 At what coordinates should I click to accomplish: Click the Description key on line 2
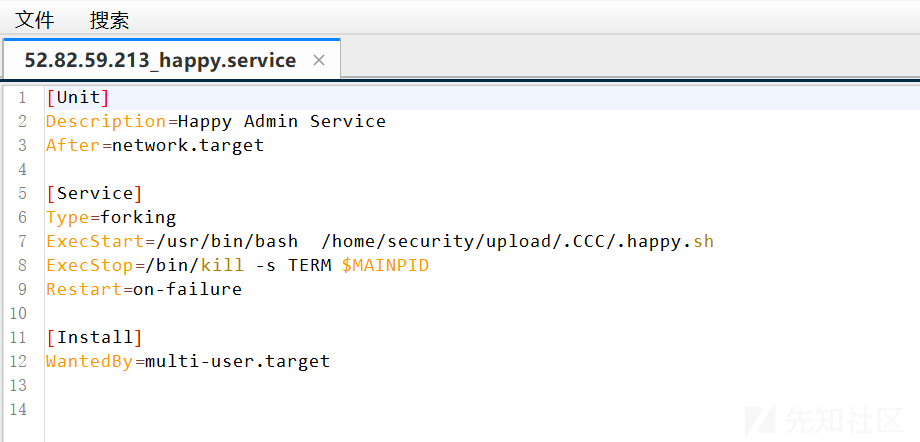106,122
